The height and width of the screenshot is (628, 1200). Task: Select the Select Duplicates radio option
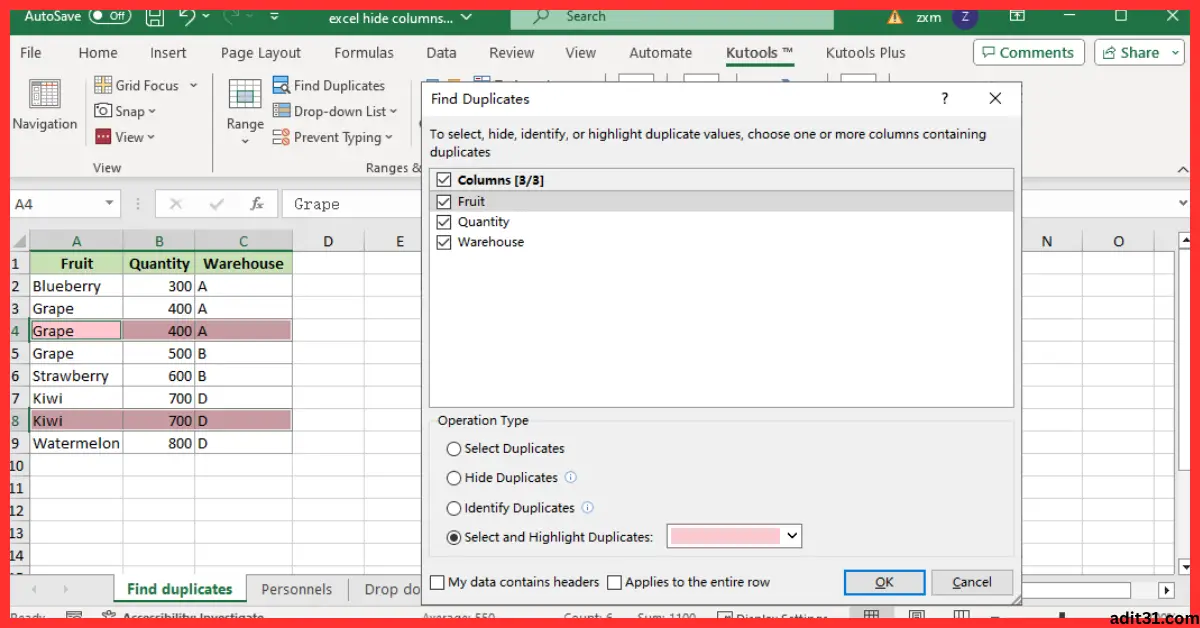pos(454,449)
